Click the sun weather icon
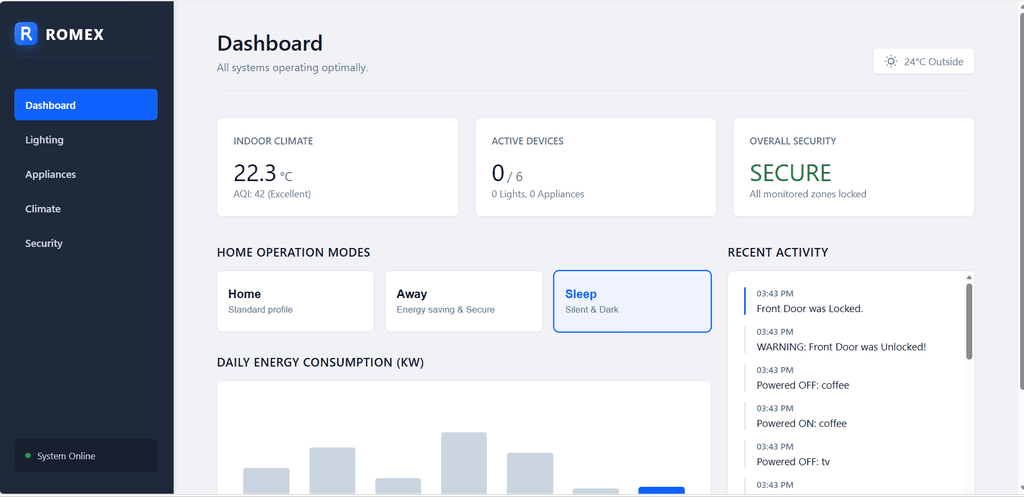This screenshot has height=497, width=1024. coord(890,62)
